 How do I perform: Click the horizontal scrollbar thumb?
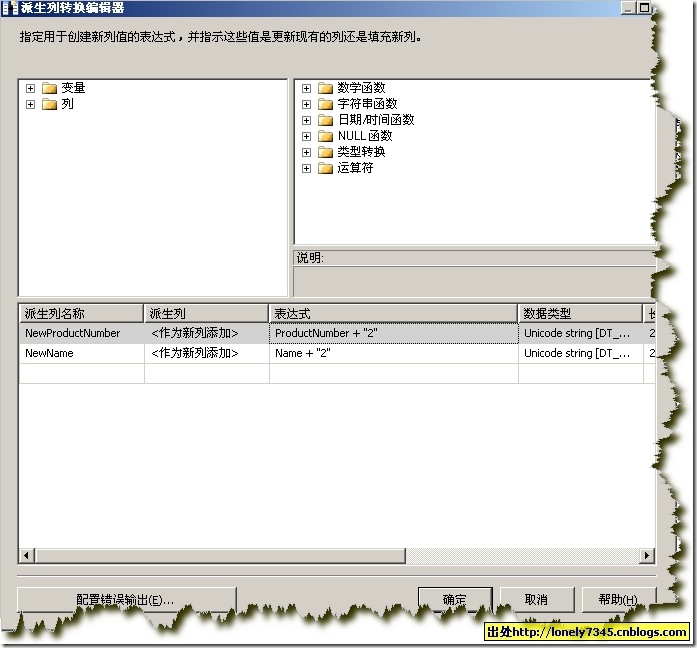coord(220,556)
